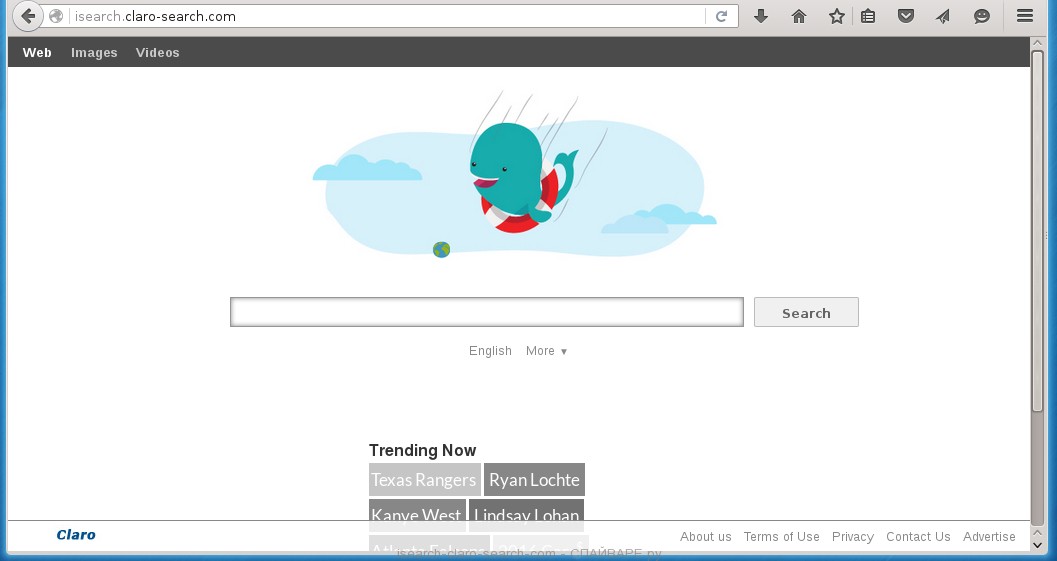Switch to the Videos tab
Image resolution: width=1057 pixels, height=561 pixels.
click(158, 53)
